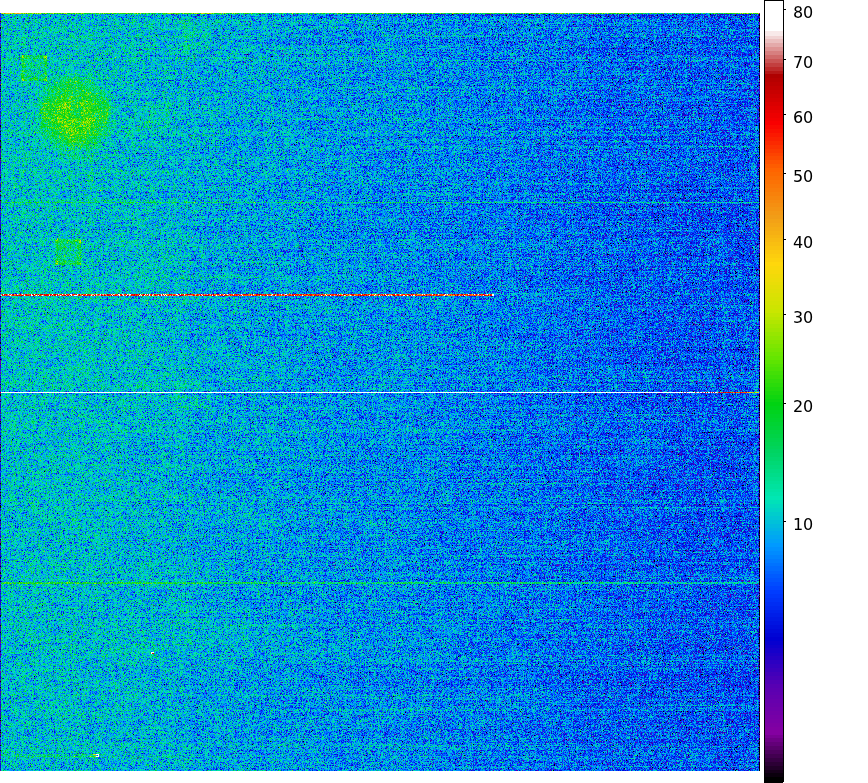Click the colorbar tick label 60
The height and width of the screenshot is (783, 868).
tap(802, 117)
